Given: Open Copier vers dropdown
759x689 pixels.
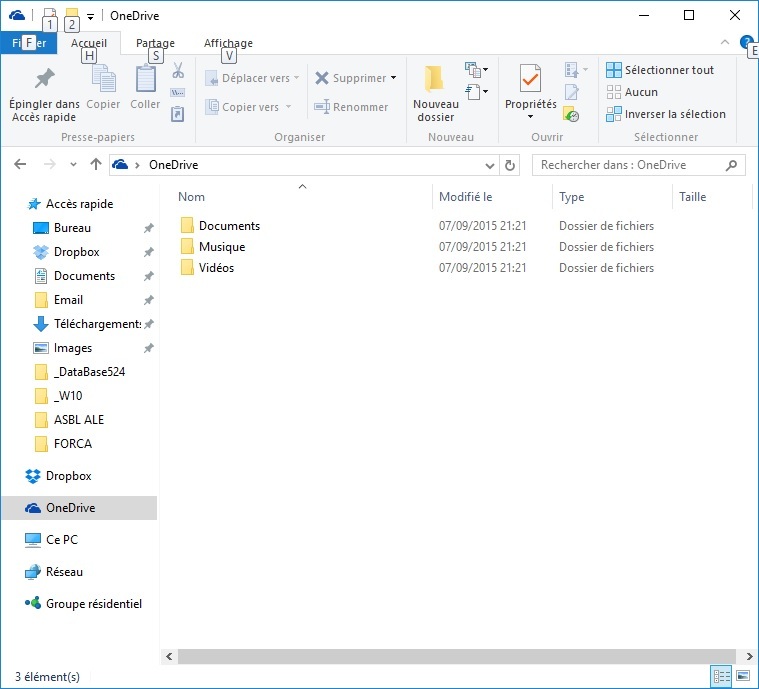Looking at the screenshot, I should (249, 107).
